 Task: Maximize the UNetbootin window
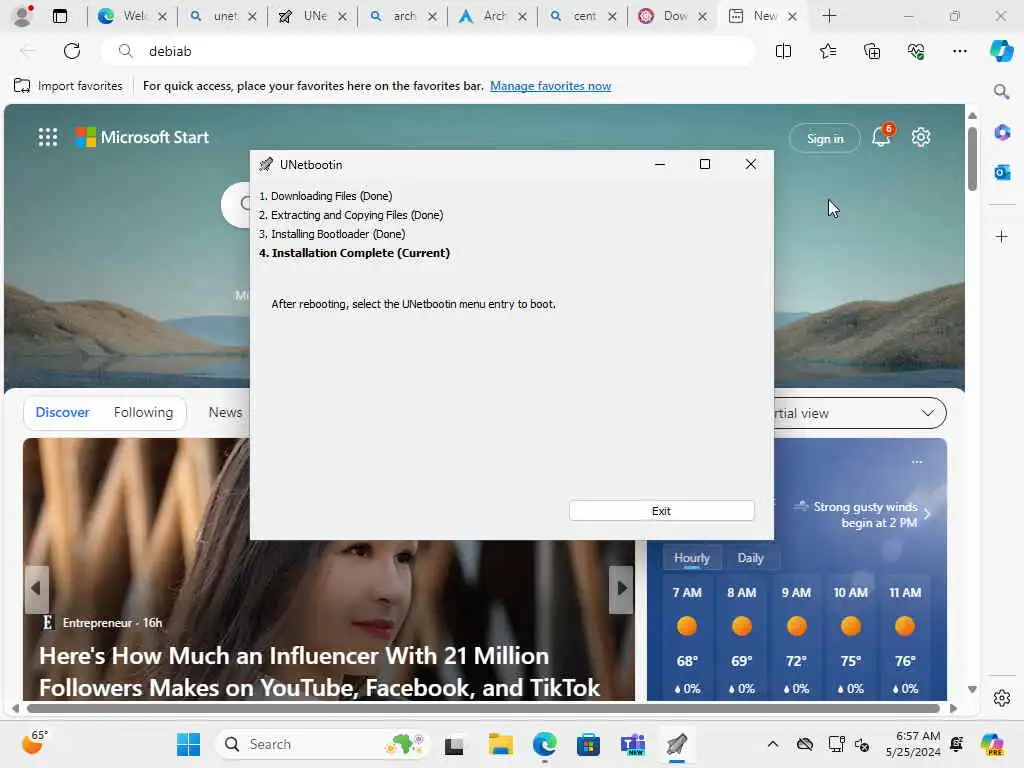pos(705,164)
